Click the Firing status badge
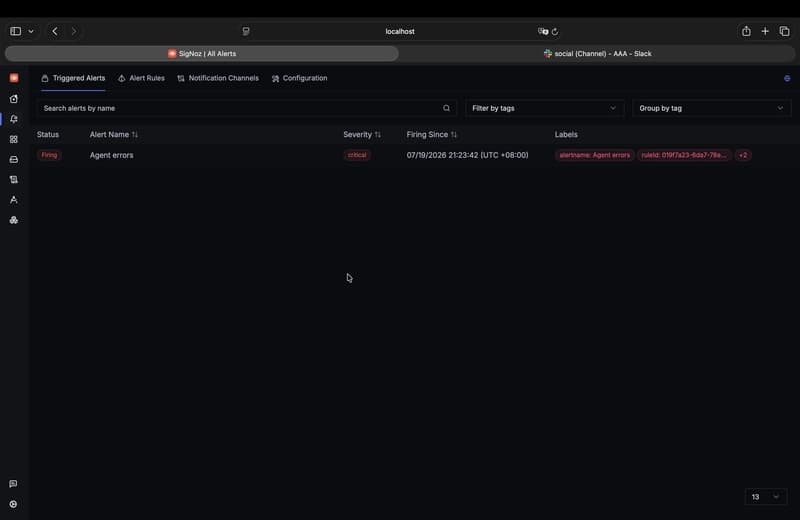Screen dimensions: 800x520 tap(49, 155)
